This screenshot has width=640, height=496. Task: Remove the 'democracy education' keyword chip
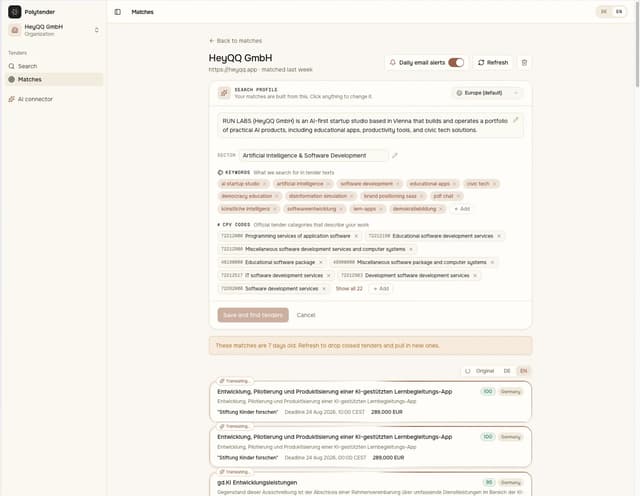click(276, 196)
